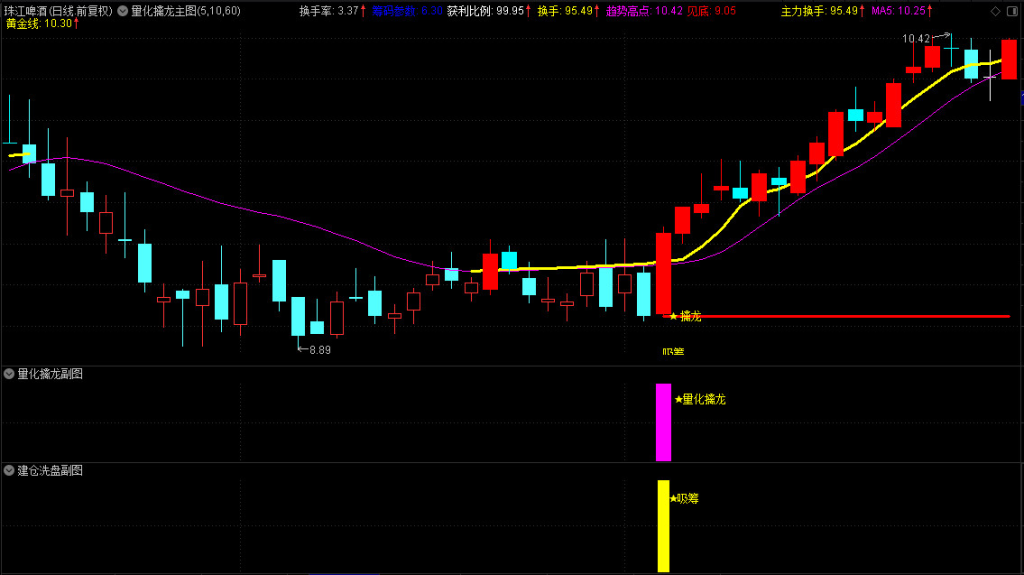This screenshot has width=1024, height=575.
Task: Click the 建仓洗盘副图 panel title
Action: pyautogui.click(x=50, y=470)
